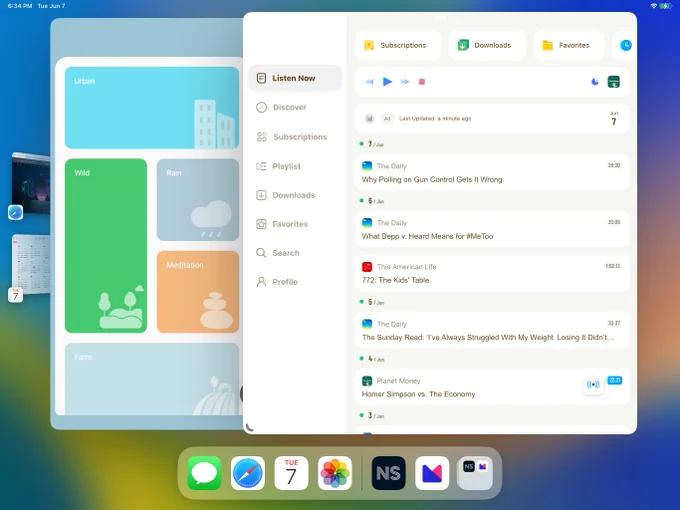Open episode Homer Simpson vs. The Economy

tap(492, 387)
